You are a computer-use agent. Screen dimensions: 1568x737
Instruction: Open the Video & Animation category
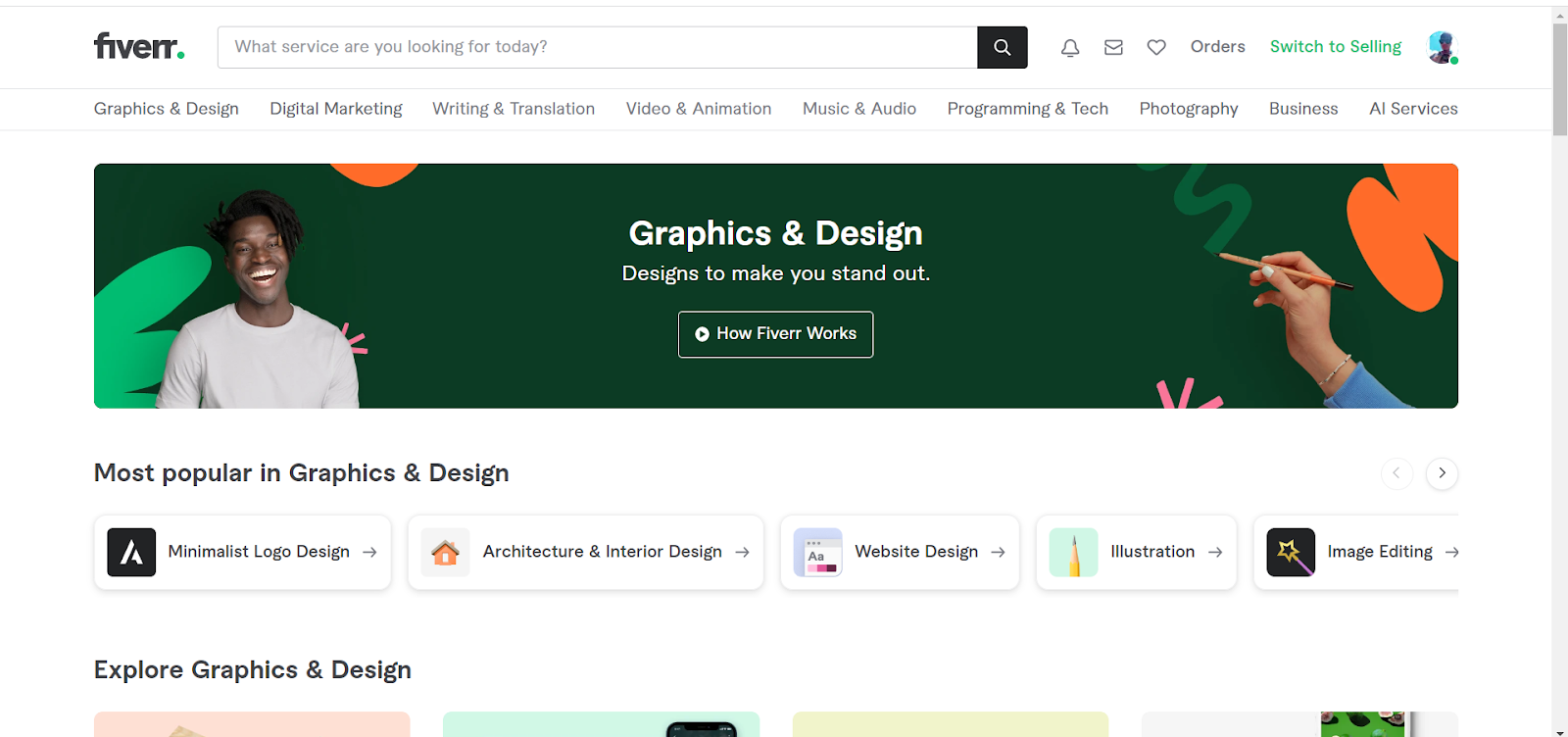pyautogui.click(x=699, y=109)
